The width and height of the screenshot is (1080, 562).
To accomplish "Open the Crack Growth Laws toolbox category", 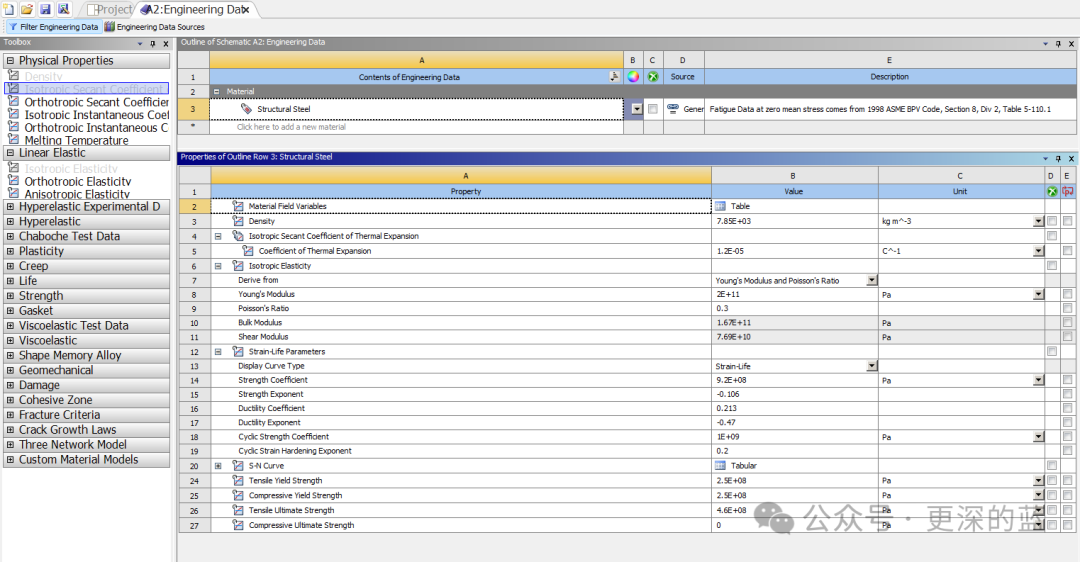I will (x=87, y=430).
